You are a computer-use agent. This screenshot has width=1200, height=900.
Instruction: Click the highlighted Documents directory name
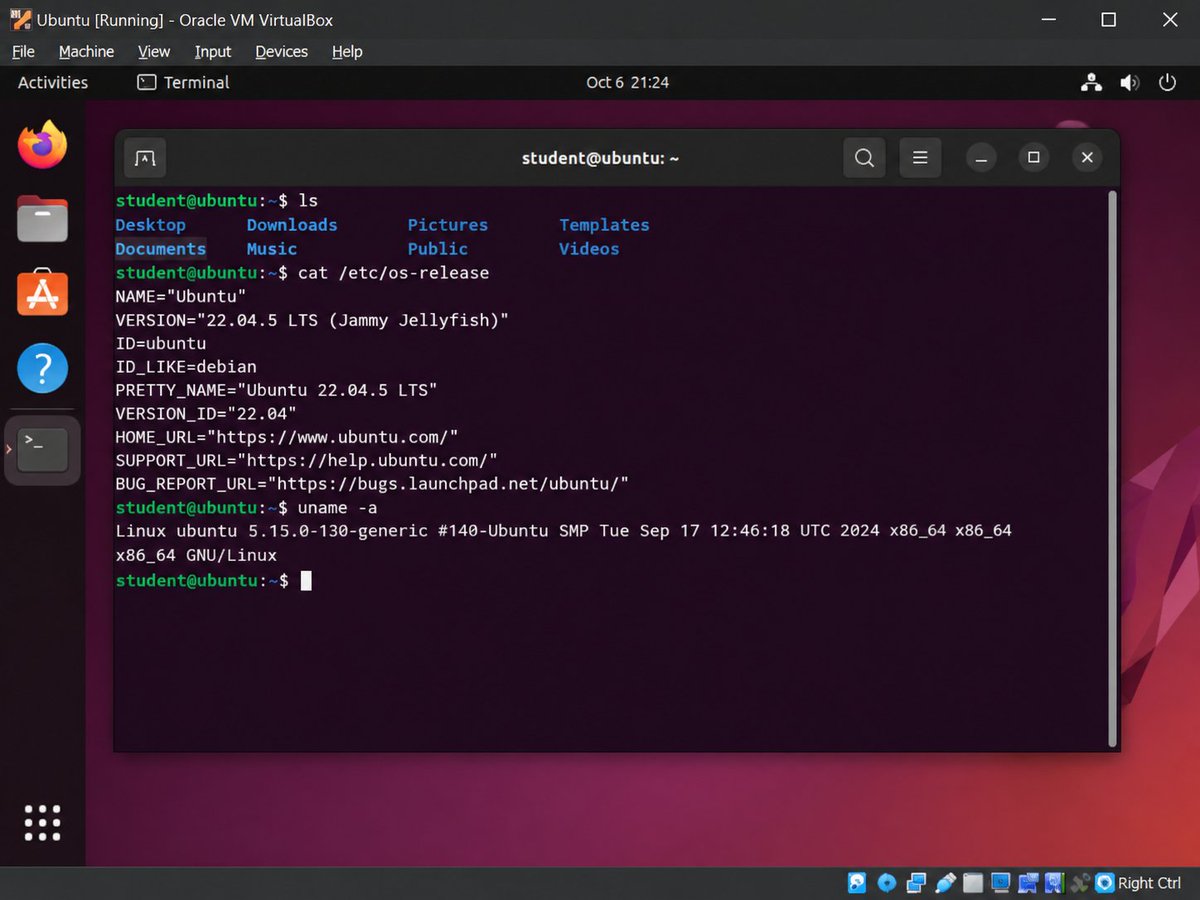160,249
